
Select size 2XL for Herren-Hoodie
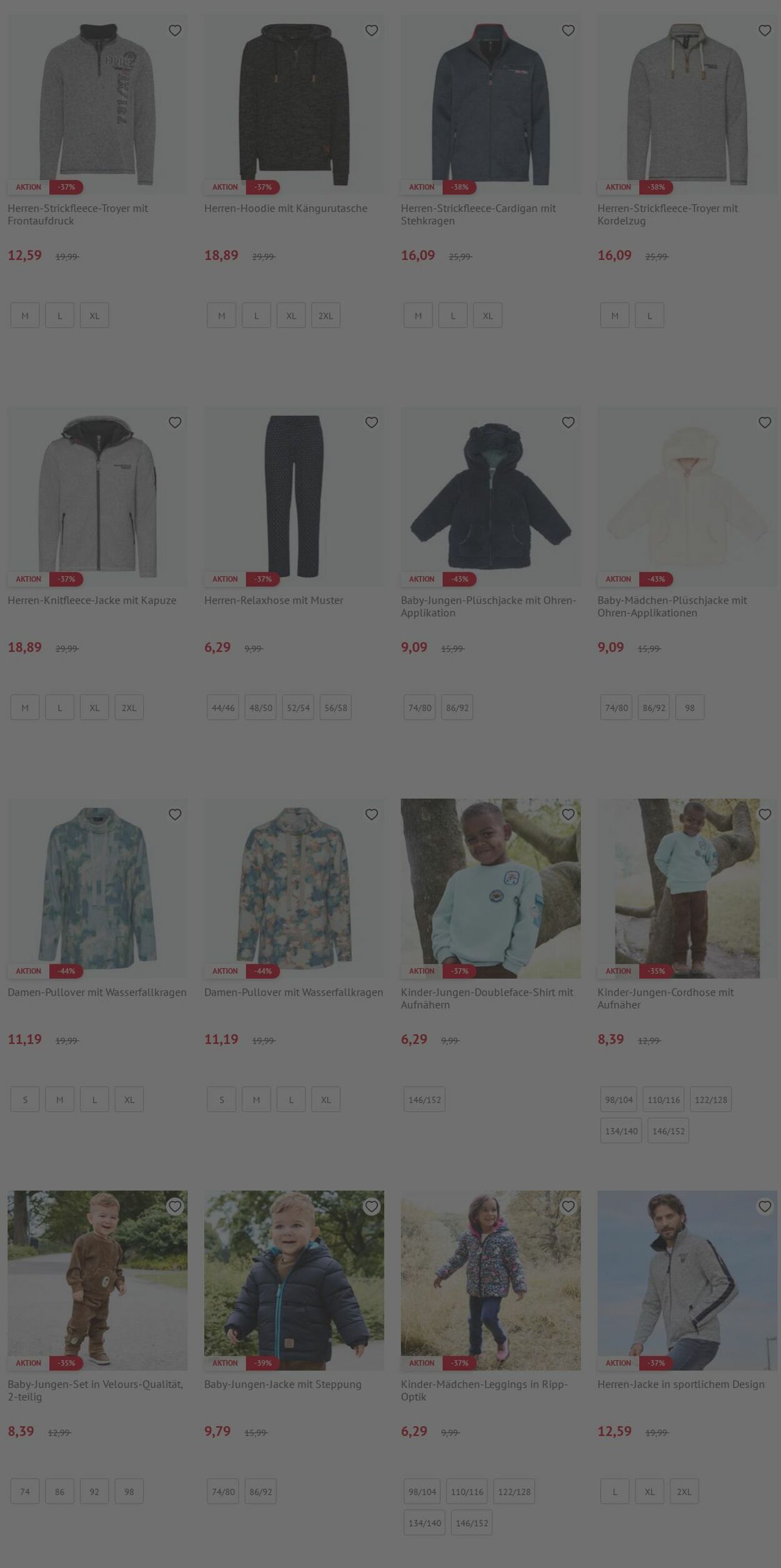[326, 316]
